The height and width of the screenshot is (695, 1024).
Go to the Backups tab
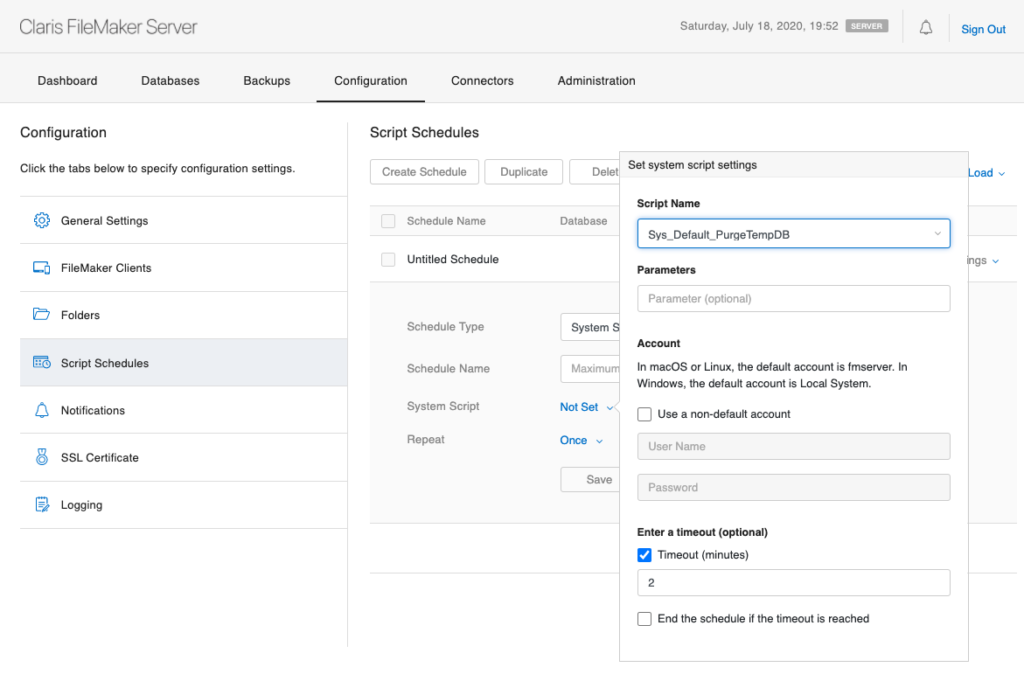(266, 80)
